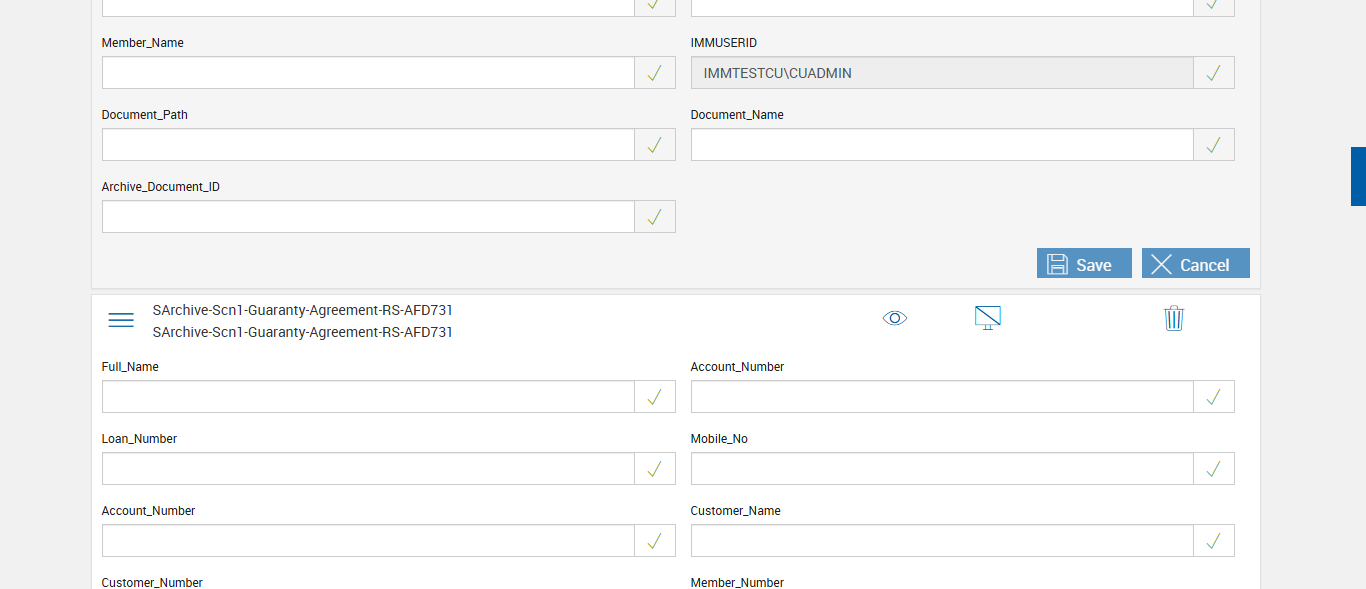Click checkmark next to Loan_Number field
This screenshot has width=1366, height=589.
pos(655,469)
